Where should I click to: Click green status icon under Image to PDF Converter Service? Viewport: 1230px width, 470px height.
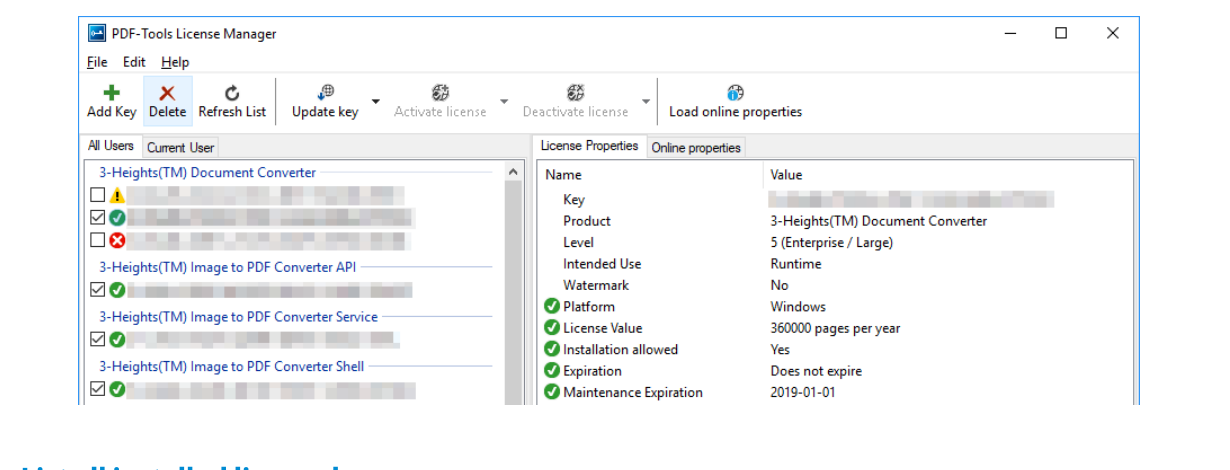pos(117,339)
